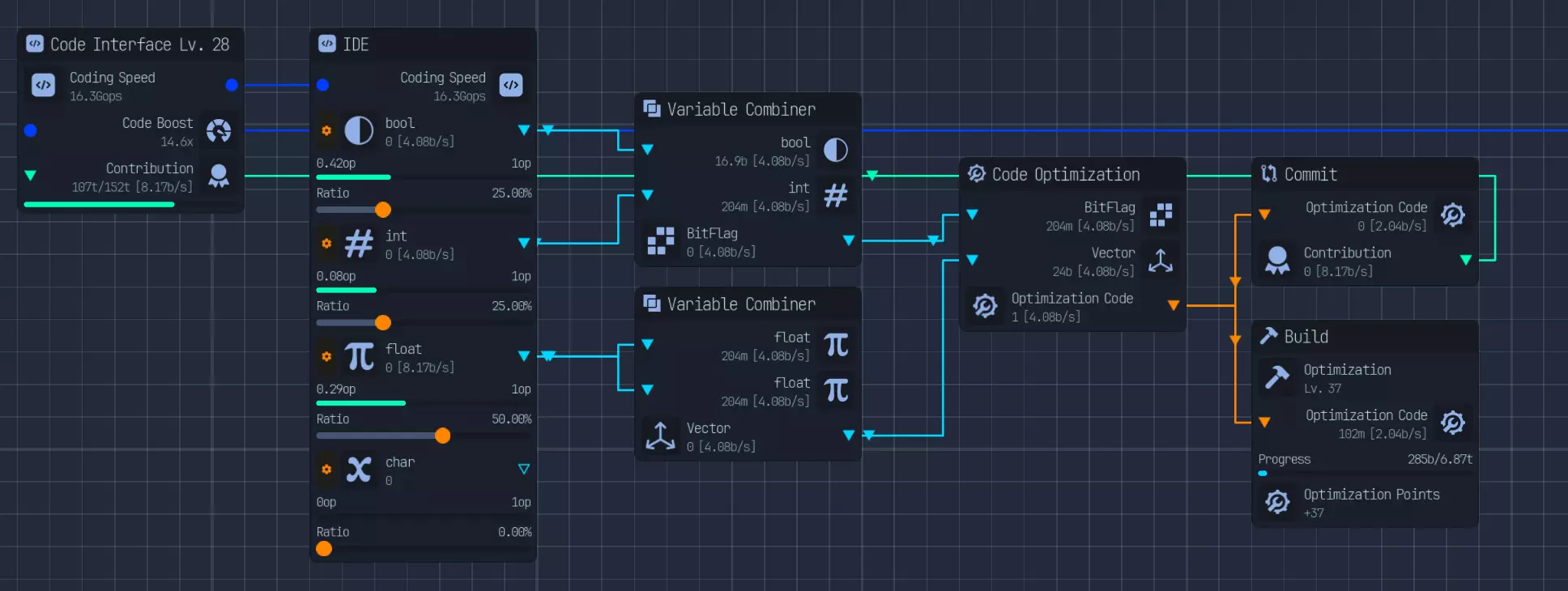
Task: Open the orange gear beside bool in IDE
Action: pos(326,130)
